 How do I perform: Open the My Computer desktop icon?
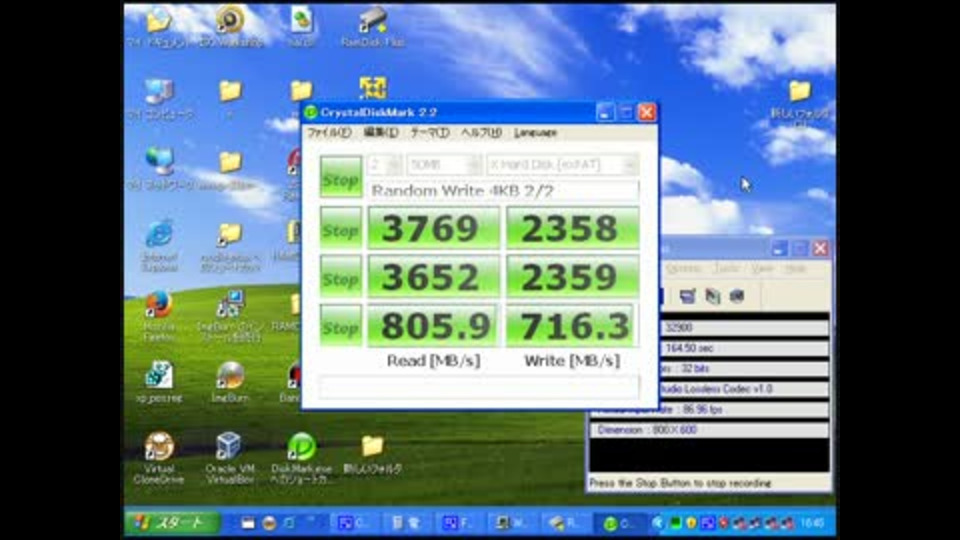[160, 99]
